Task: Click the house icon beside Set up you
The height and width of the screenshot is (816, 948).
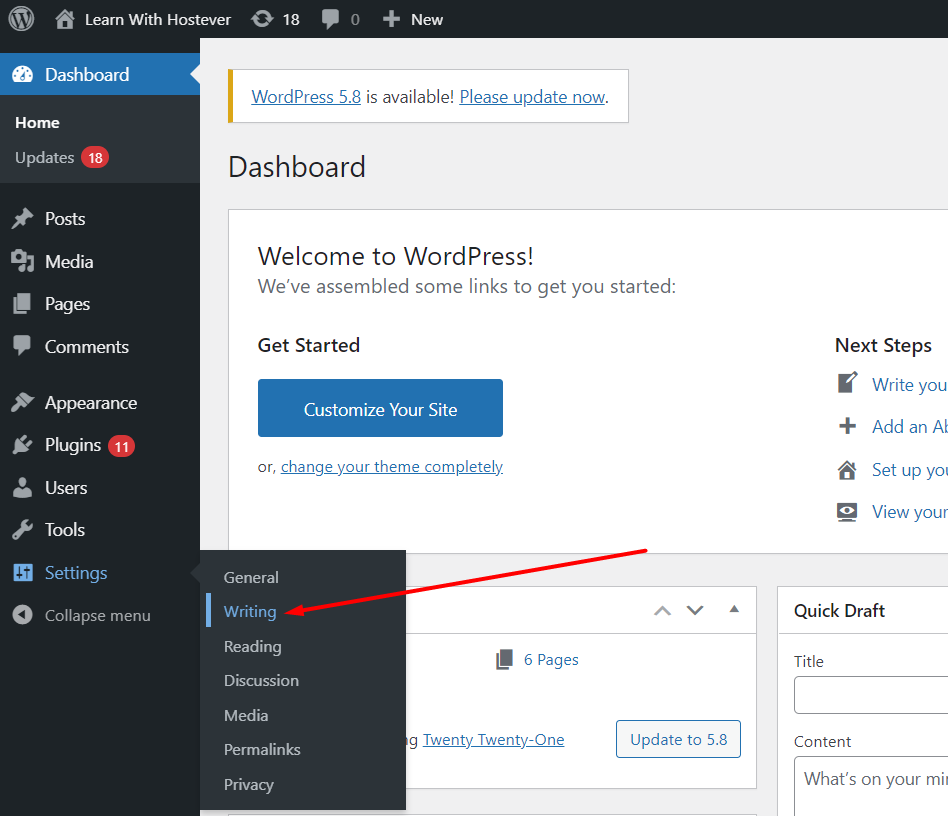Action: pos(847,470)
